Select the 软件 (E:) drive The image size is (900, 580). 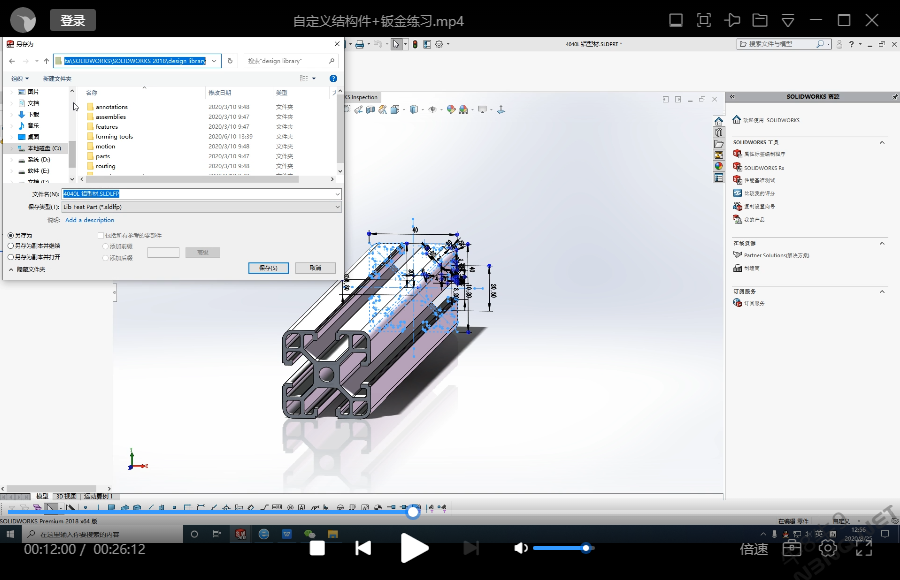(38, 171)
